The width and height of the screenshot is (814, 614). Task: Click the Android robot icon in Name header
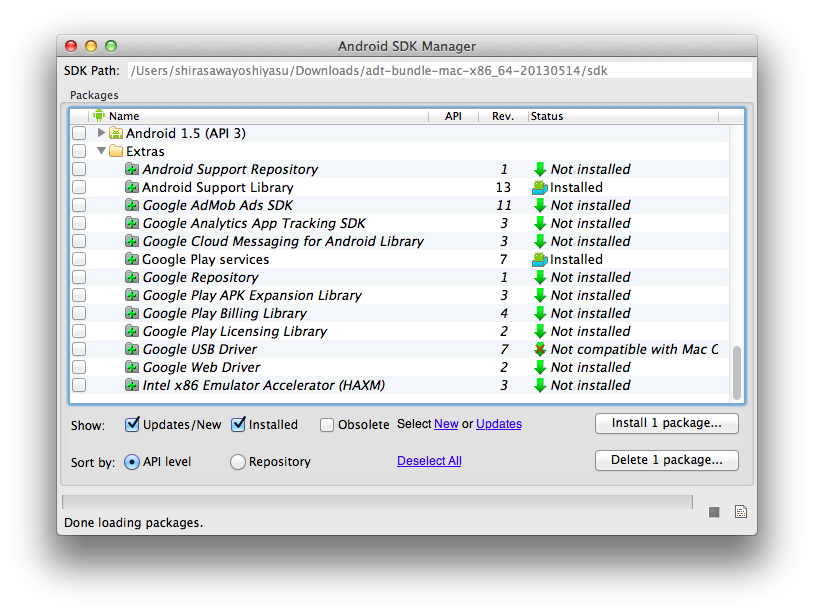[99, 115]
